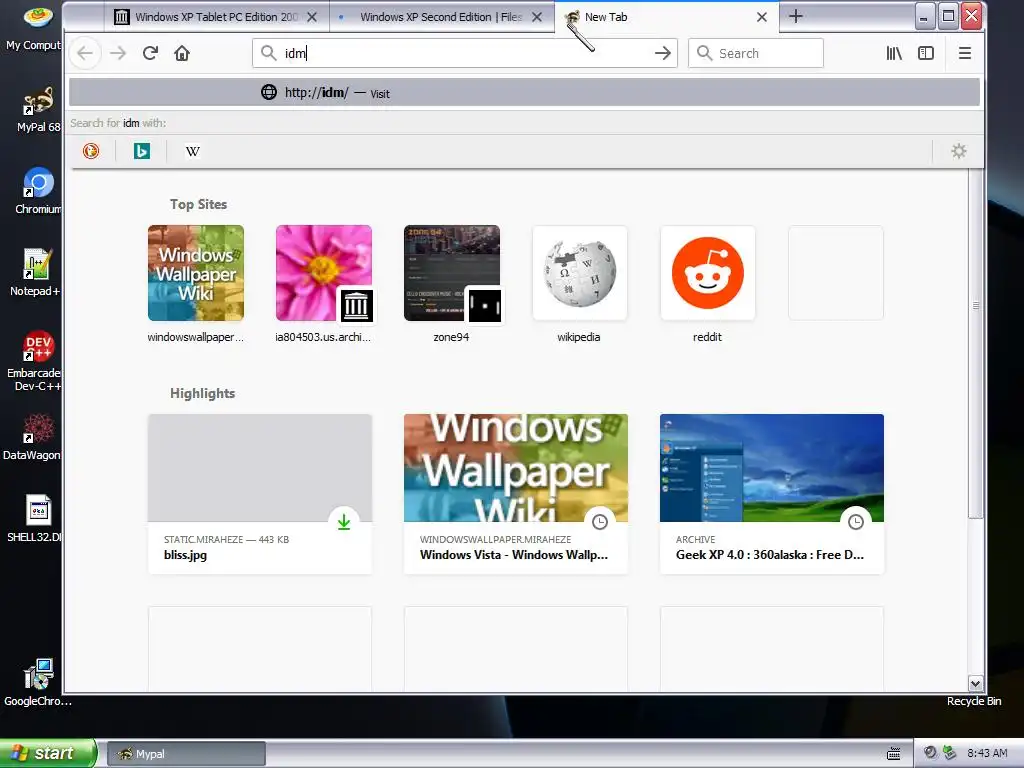This screenshot has width=1024, height=768.
Task: Click the scrollbar down arrow
Action: click(x=976, y=683)
